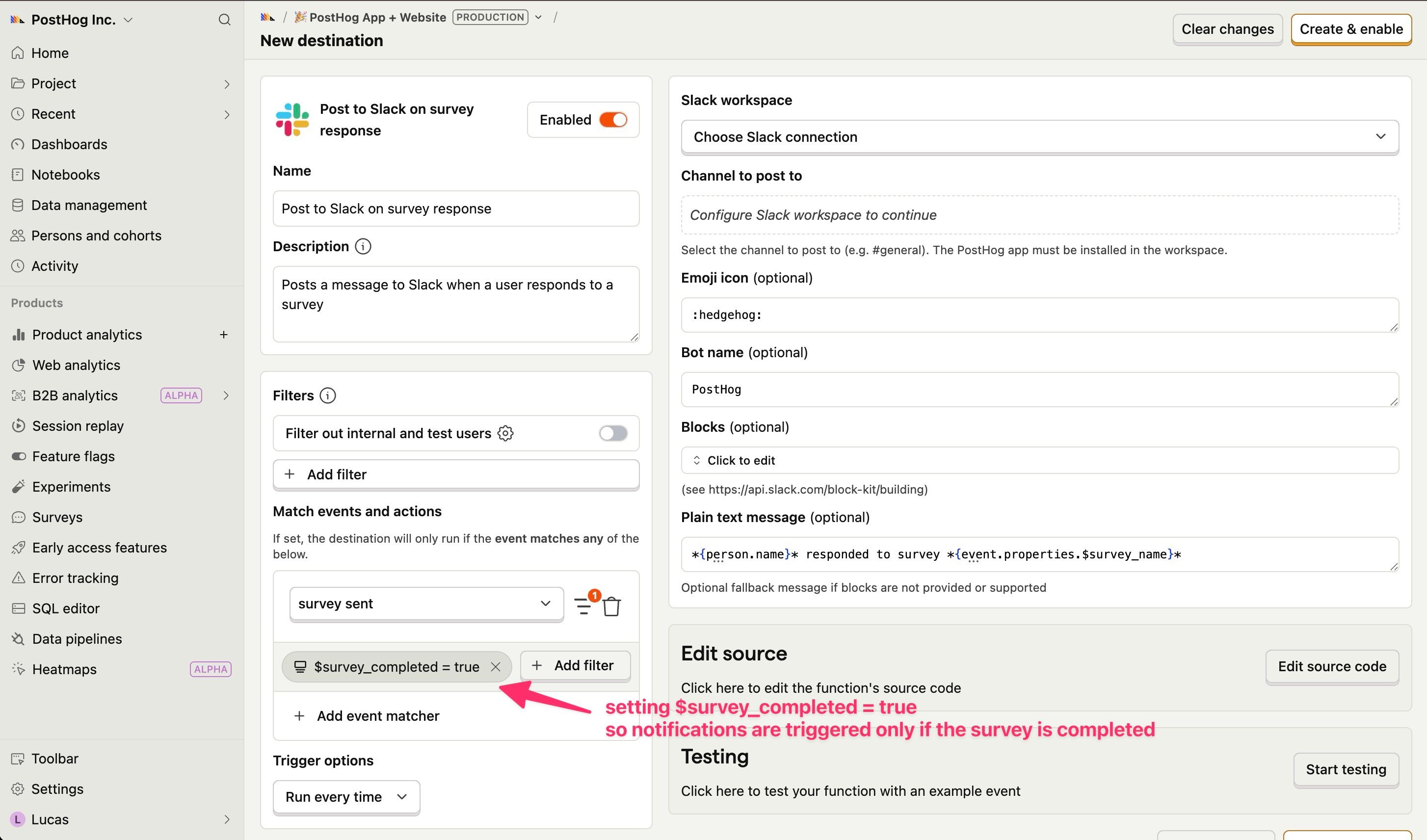The height and width of the screenshot is (840, 1427).
Task: Click Add filter next to $survey_completed
Action: pos(575,666)
